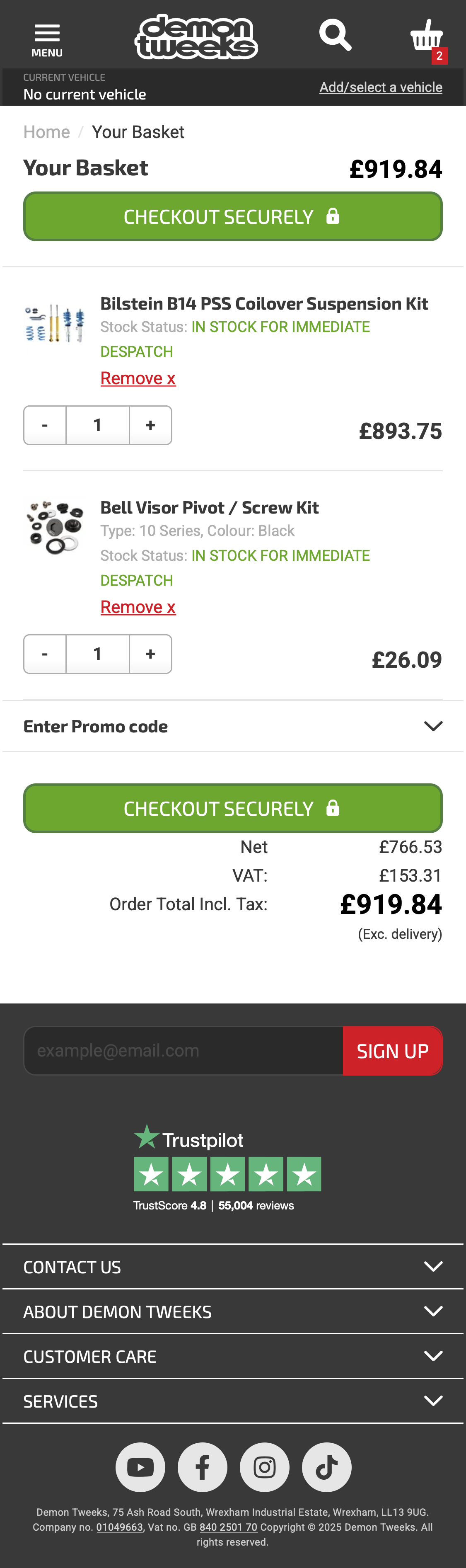Click the Demon Tweeks logo
This screenshot has height=1568, width=466.
click(196, 37)
